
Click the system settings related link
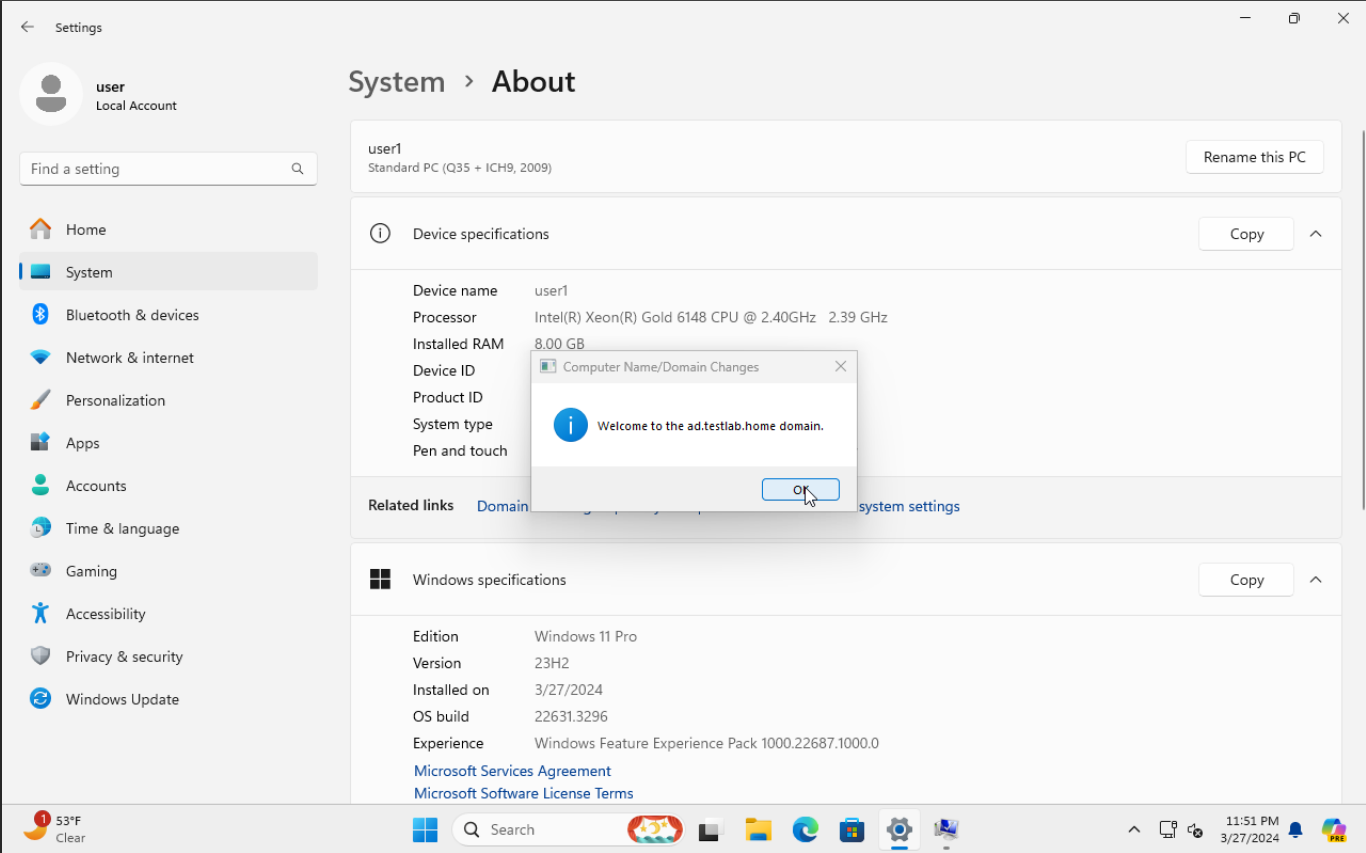tap(909, 506)
